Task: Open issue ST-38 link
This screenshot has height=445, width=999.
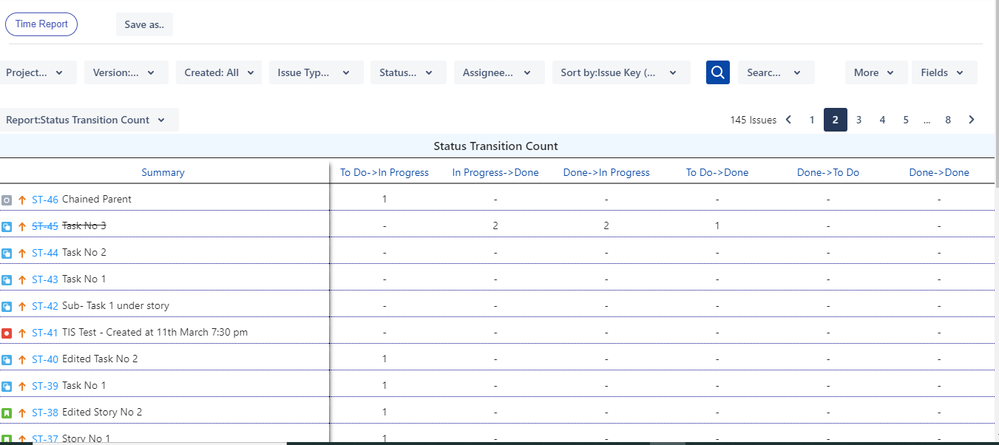Action: (45, 413)
